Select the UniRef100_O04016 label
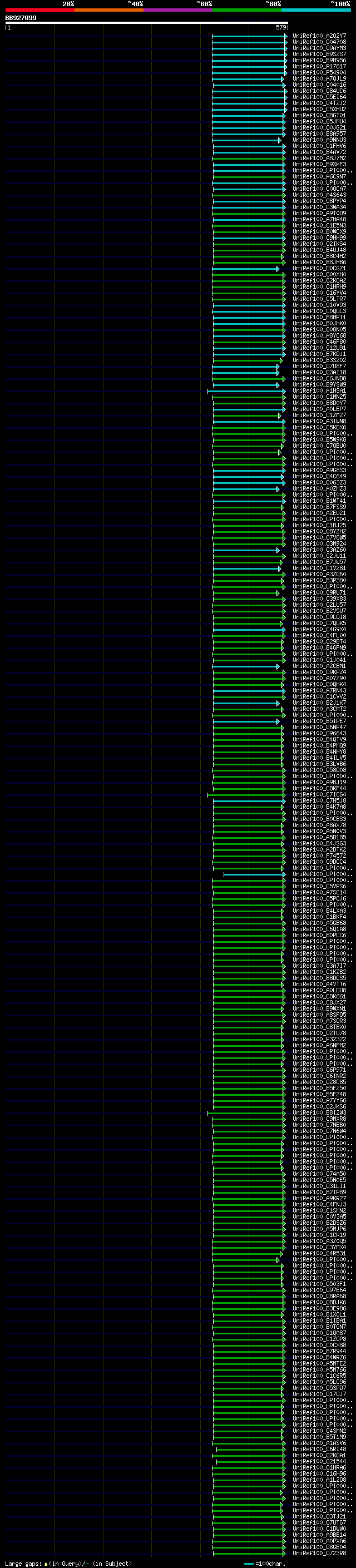Image resolution: width=356 pixels, height=1568 pixels. click(x=319, y=85)
